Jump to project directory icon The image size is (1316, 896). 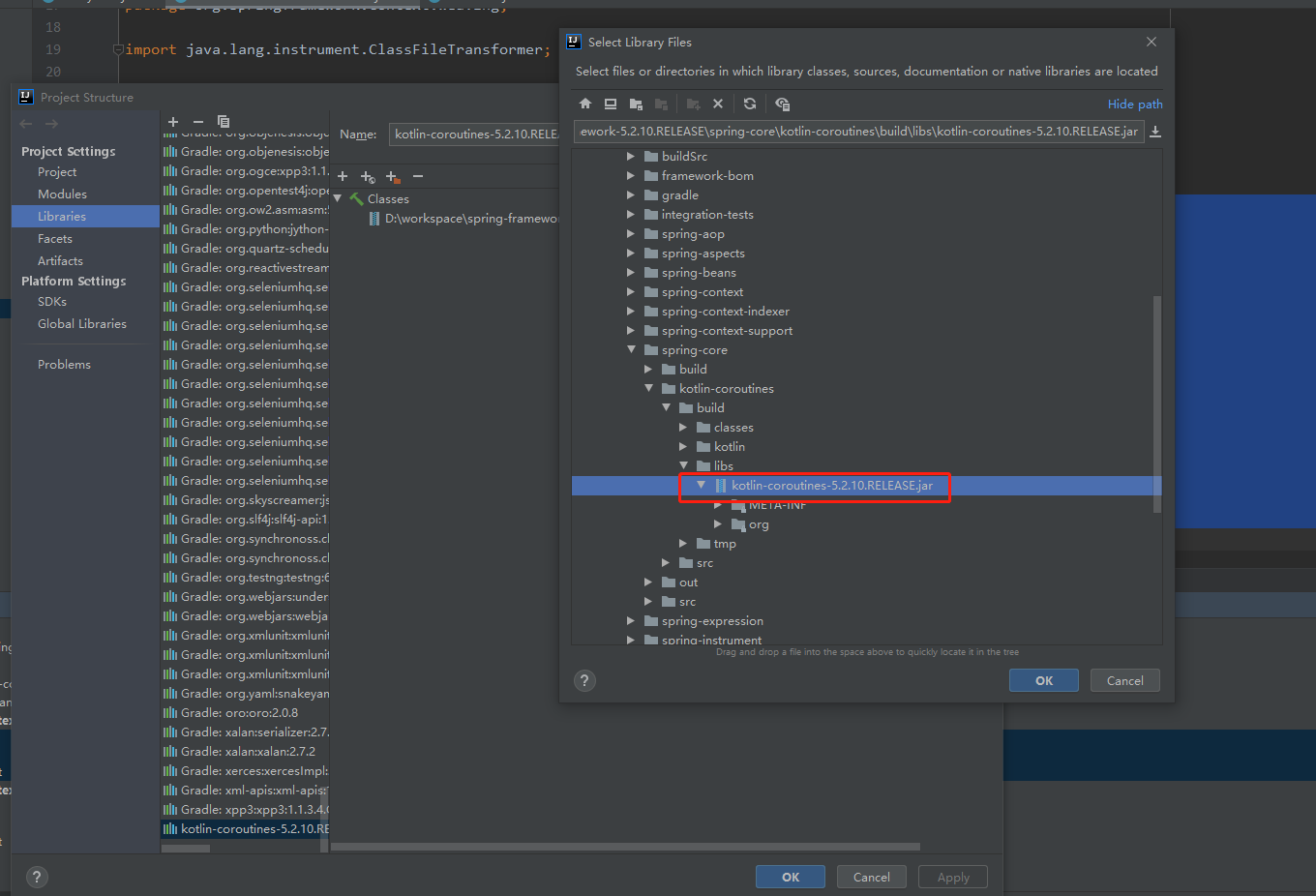coord(636,104)
